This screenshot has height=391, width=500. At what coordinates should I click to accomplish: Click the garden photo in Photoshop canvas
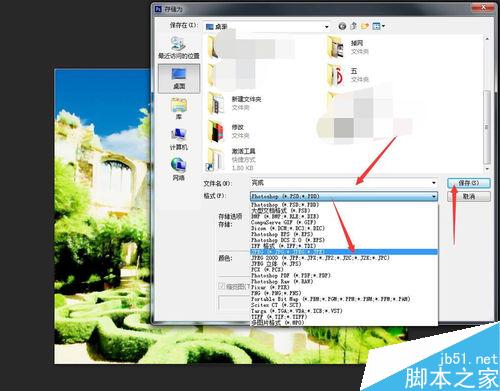[x=103, y=217]
